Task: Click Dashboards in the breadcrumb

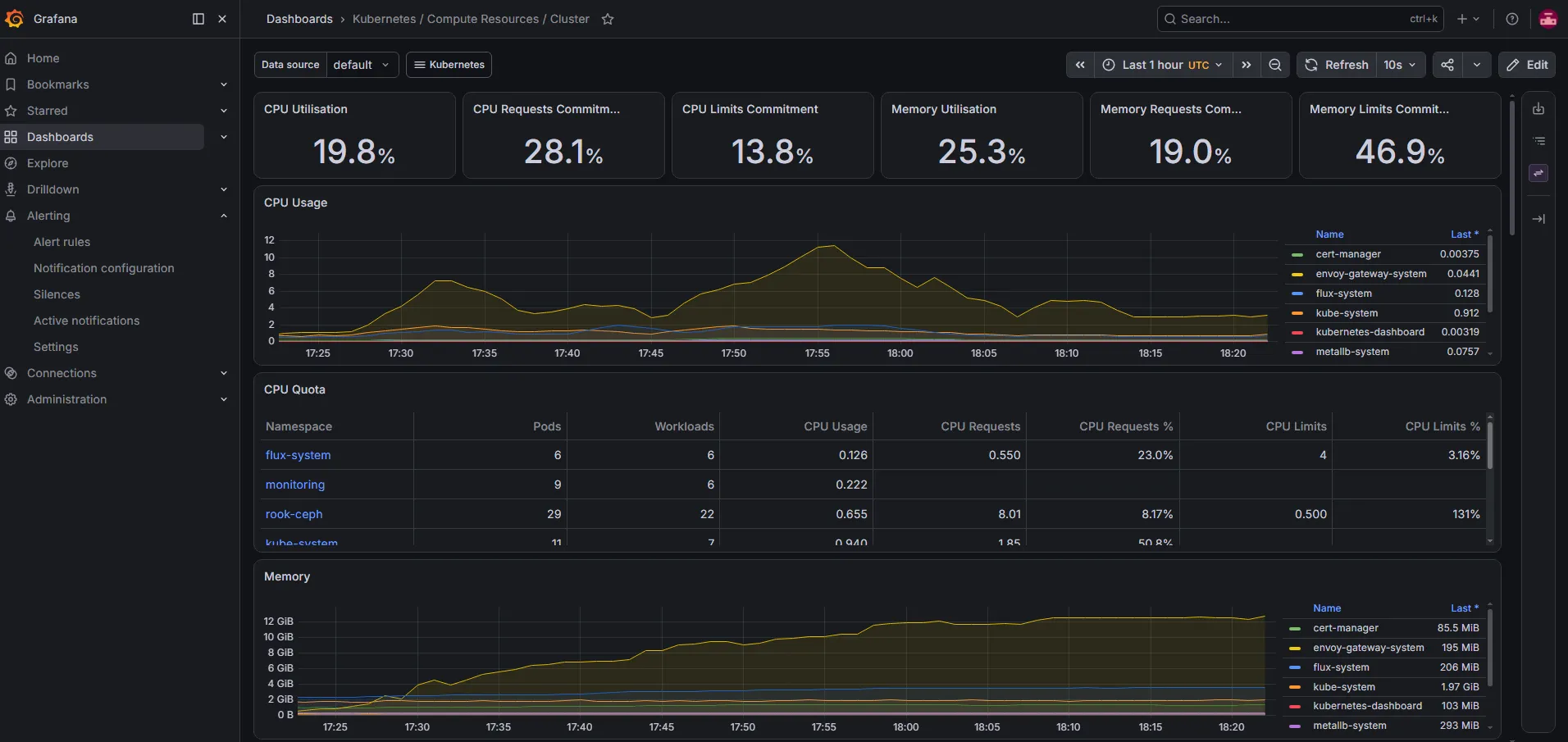Action: [299, 19]
